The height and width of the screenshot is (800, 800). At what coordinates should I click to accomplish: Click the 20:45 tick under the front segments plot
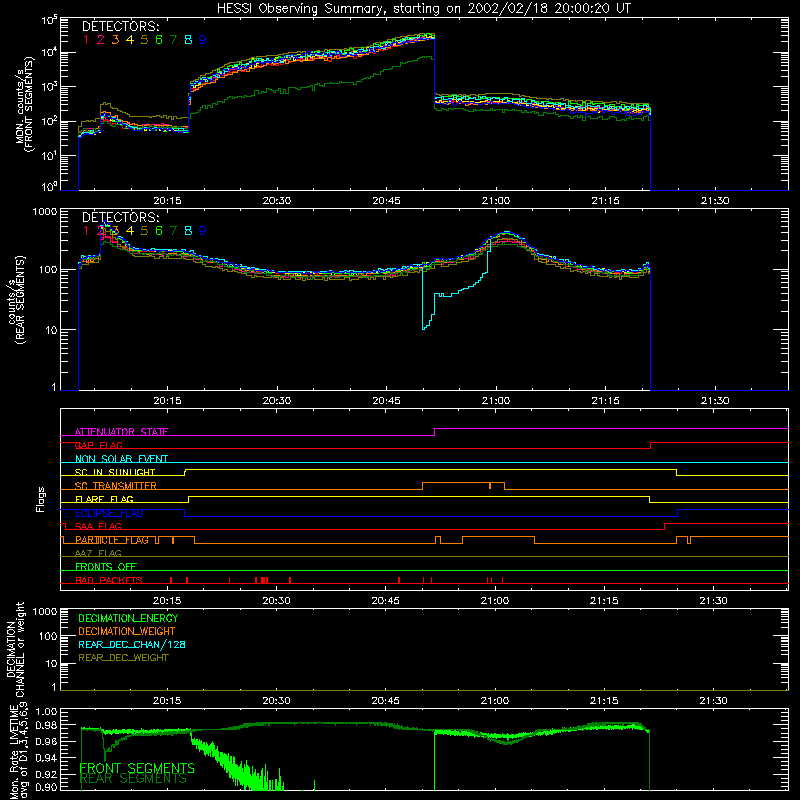pos(386,201)
